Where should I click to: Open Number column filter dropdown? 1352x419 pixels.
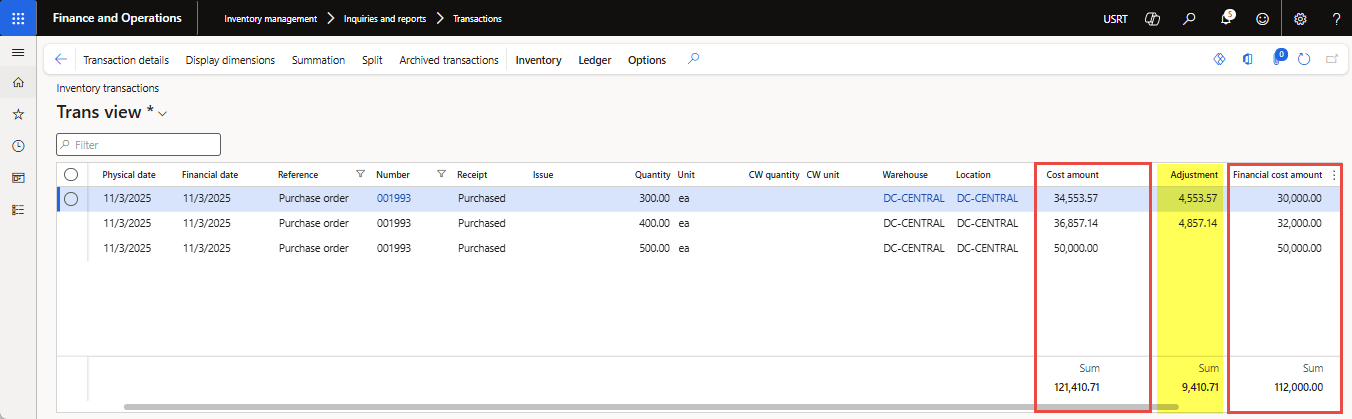tap(441, 174)
